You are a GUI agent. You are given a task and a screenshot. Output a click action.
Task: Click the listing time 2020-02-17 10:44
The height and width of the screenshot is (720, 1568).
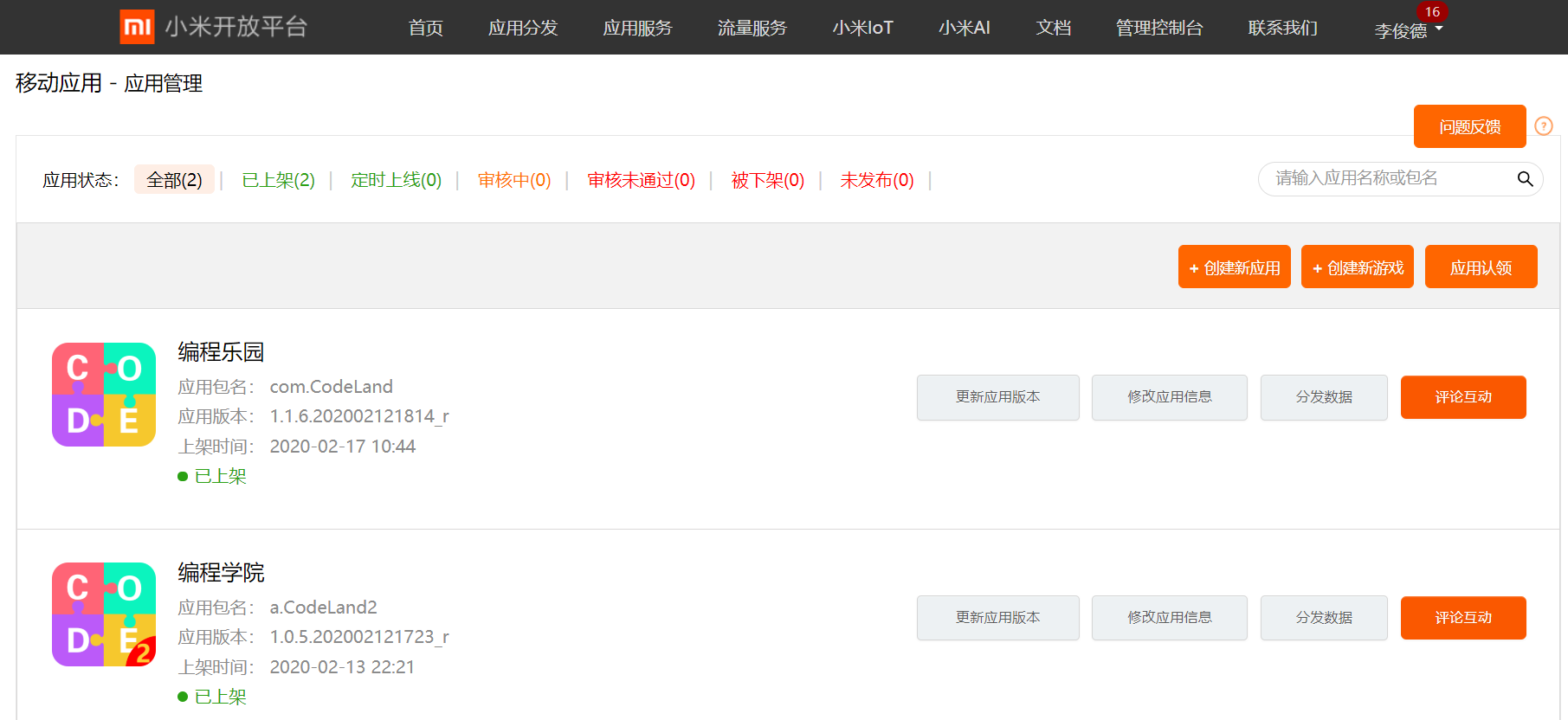pos(343,447)
